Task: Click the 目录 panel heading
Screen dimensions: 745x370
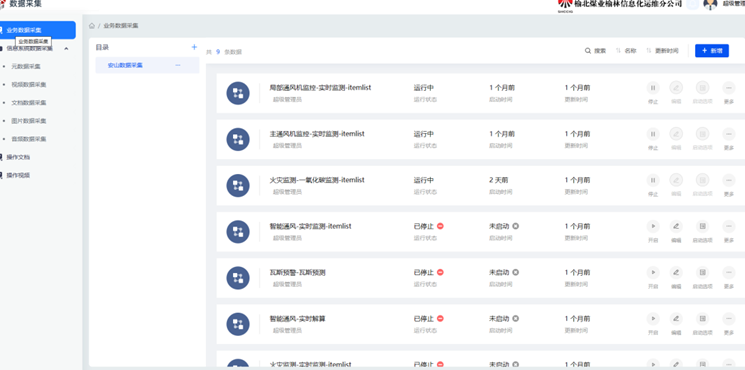Action: [x=102, y=47]
